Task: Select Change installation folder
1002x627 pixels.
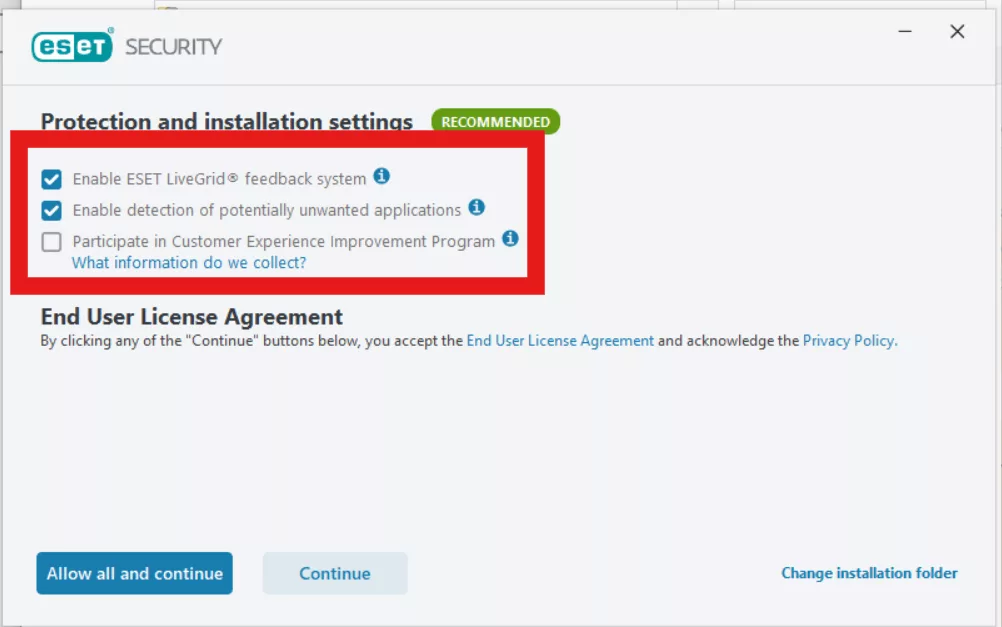Action: (x=869, y=573)
